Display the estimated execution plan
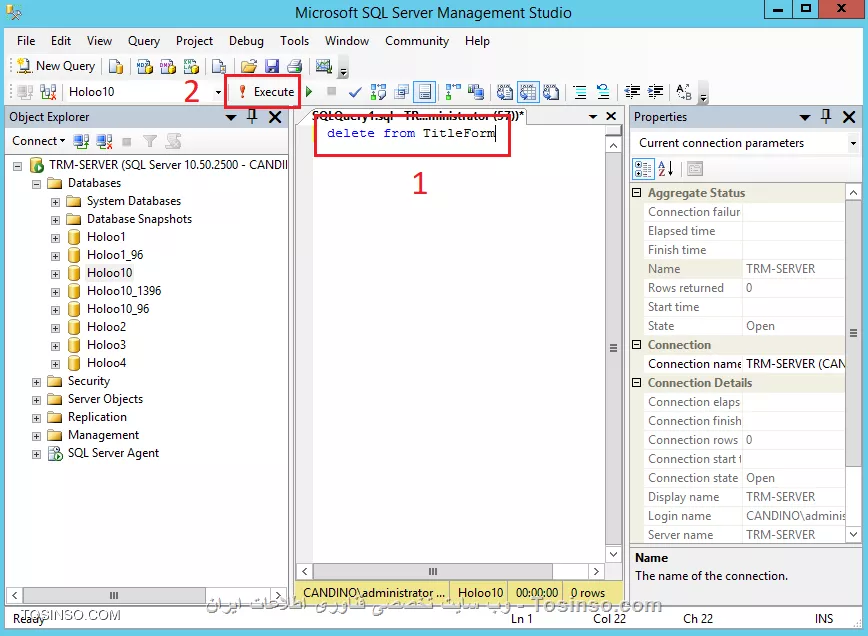The width and height of the screenshot is (868, 636). point(378,92)
